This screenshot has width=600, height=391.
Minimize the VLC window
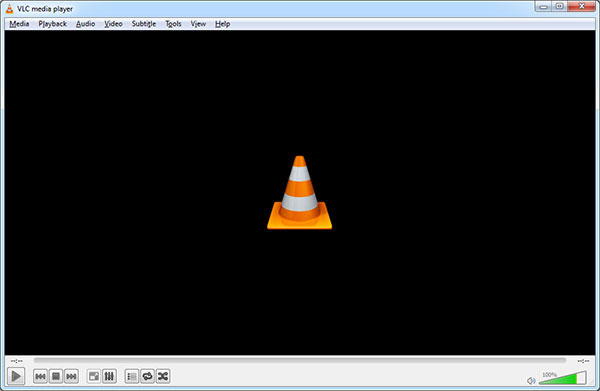(543, 6)
